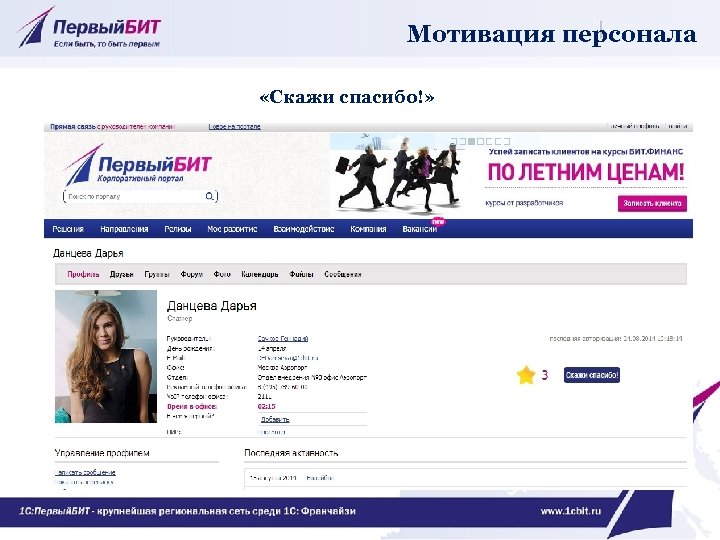Click the e-mail address link
This screenshot has width=720, height=540.
pyautogui.click(x=288, y=358)
